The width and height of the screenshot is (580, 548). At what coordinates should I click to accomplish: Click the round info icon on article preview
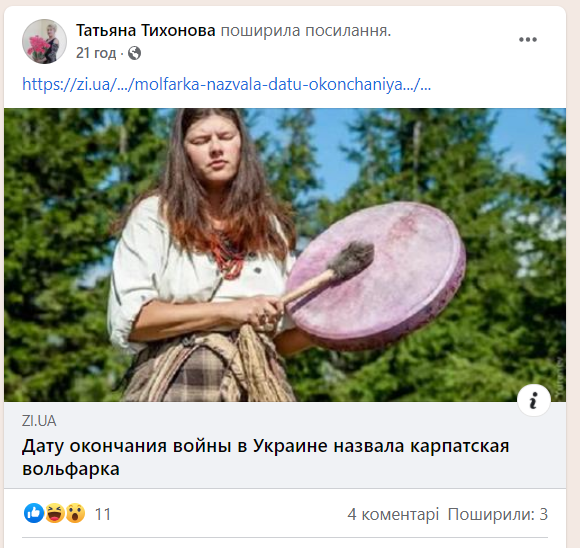coord(533,400)
